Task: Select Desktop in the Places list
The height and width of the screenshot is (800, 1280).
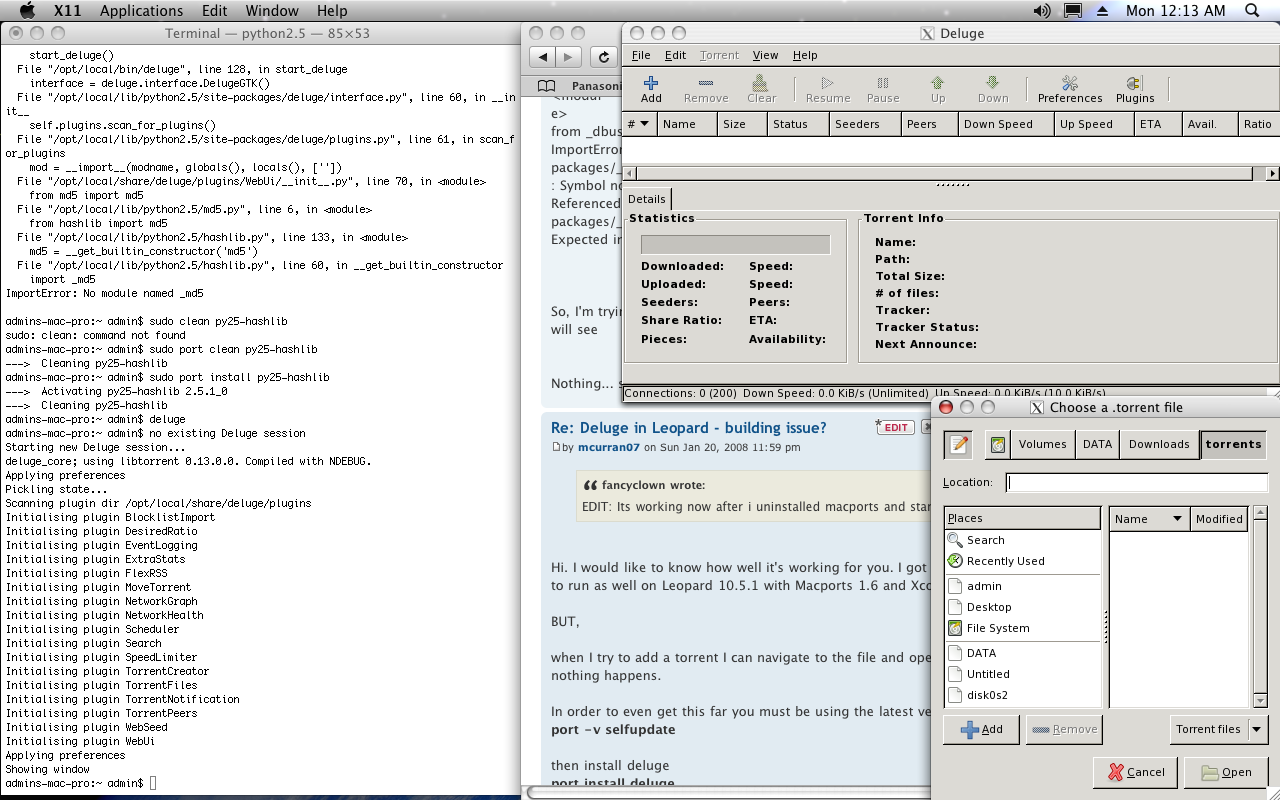Action: 1022,607
